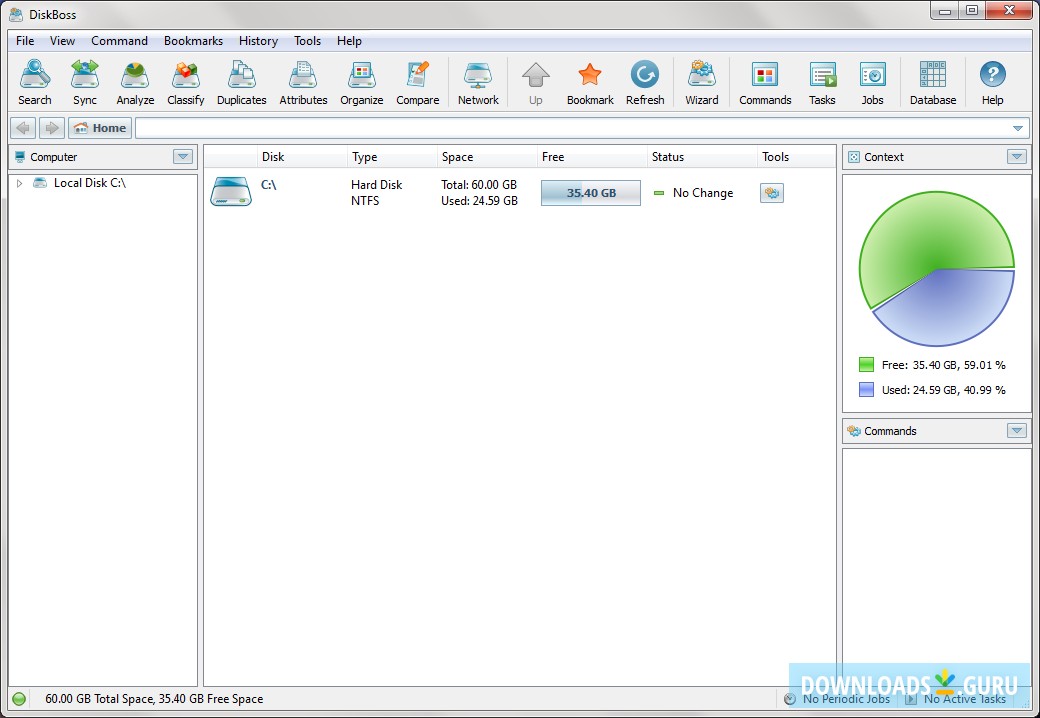This screenshot has width=1040, height=718.
Task: Open the Attributes tool
Action: click(x=303, y=82)
